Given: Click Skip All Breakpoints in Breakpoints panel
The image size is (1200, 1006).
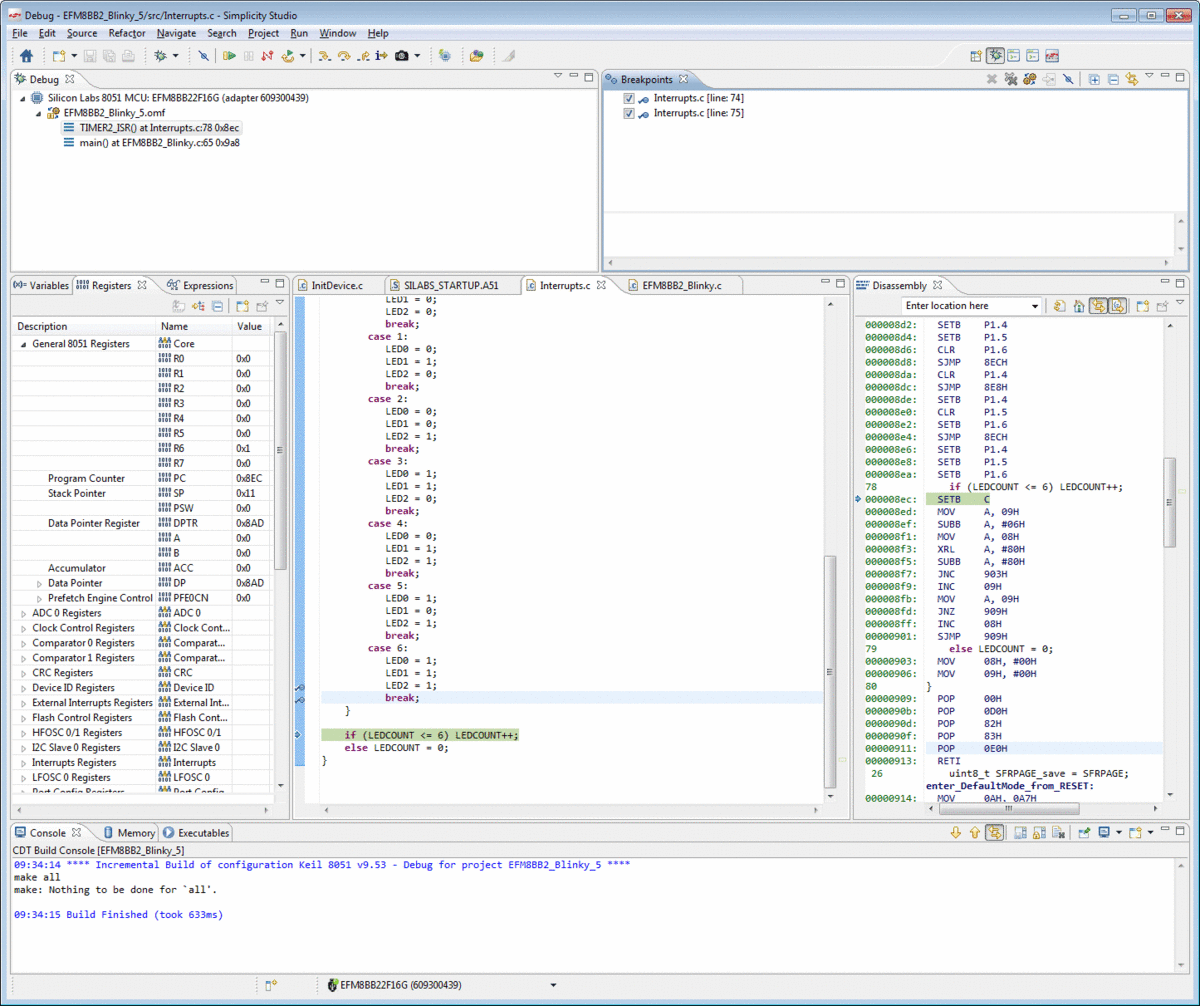Looking at the screenshot, I should (1068, 79).
